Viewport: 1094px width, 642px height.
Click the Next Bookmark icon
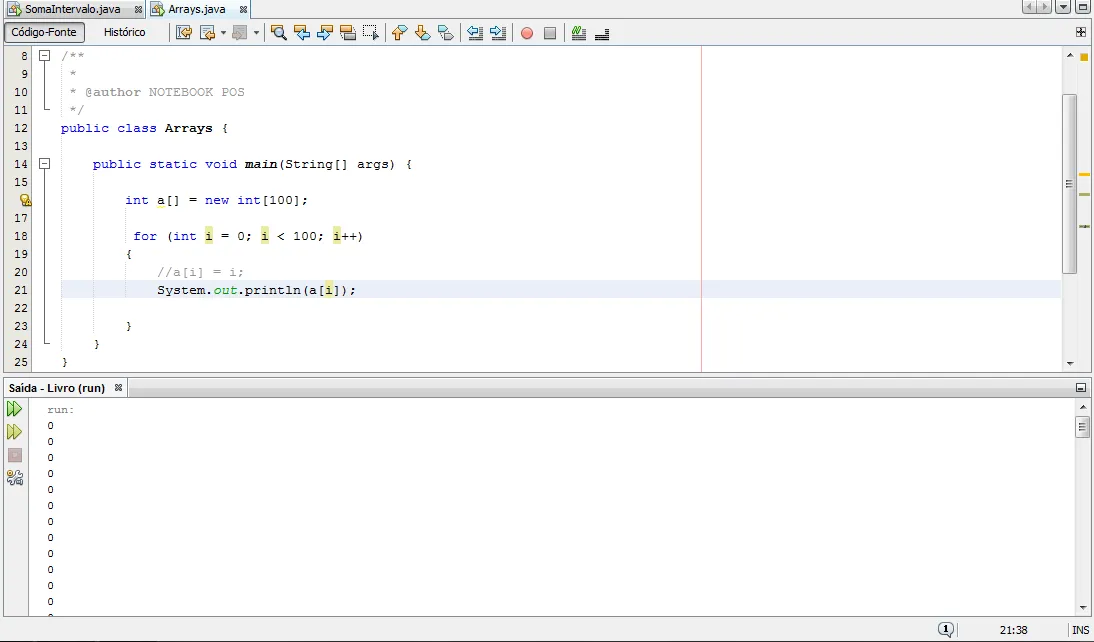tap(422, 33)
